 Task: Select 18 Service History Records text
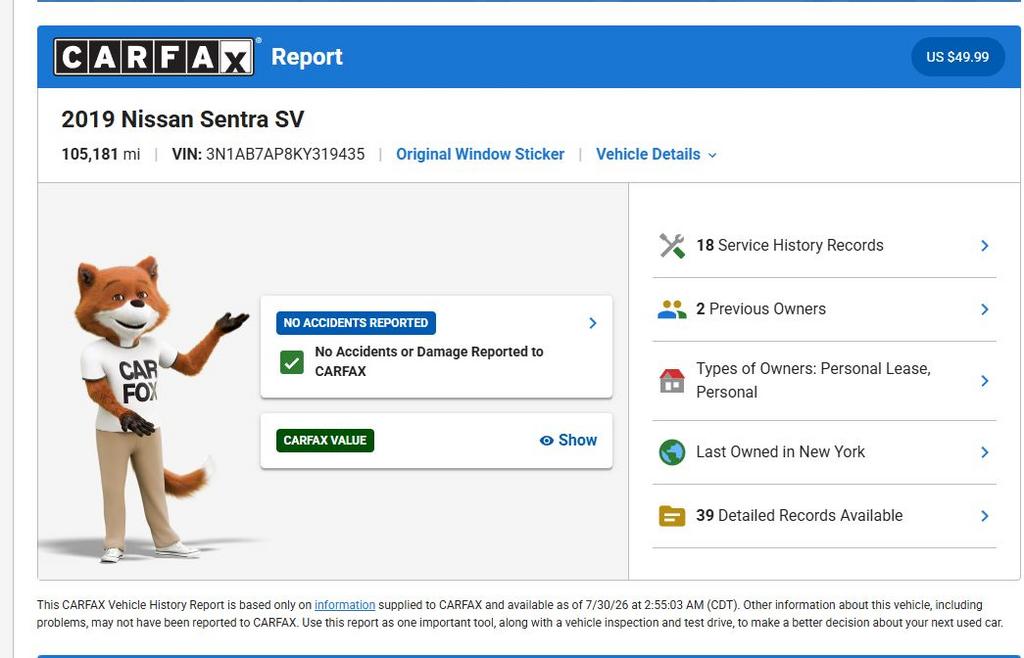(x=790, y=245)
